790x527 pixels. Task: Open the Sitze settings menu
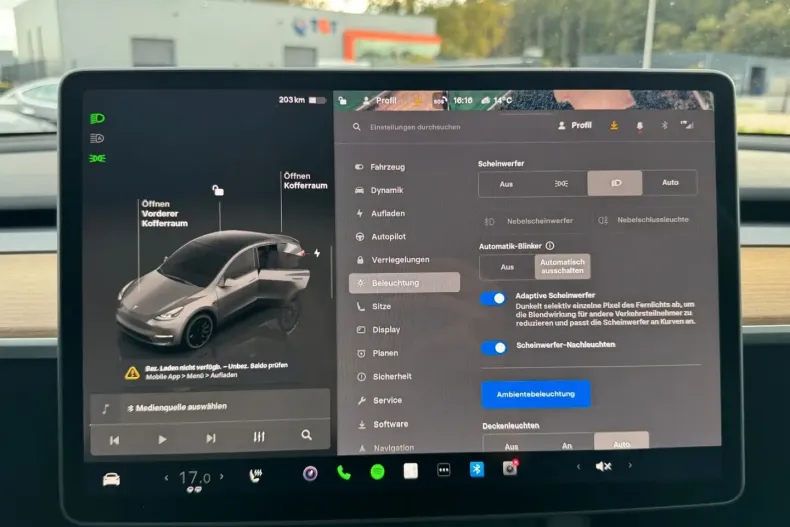point(374,306)
